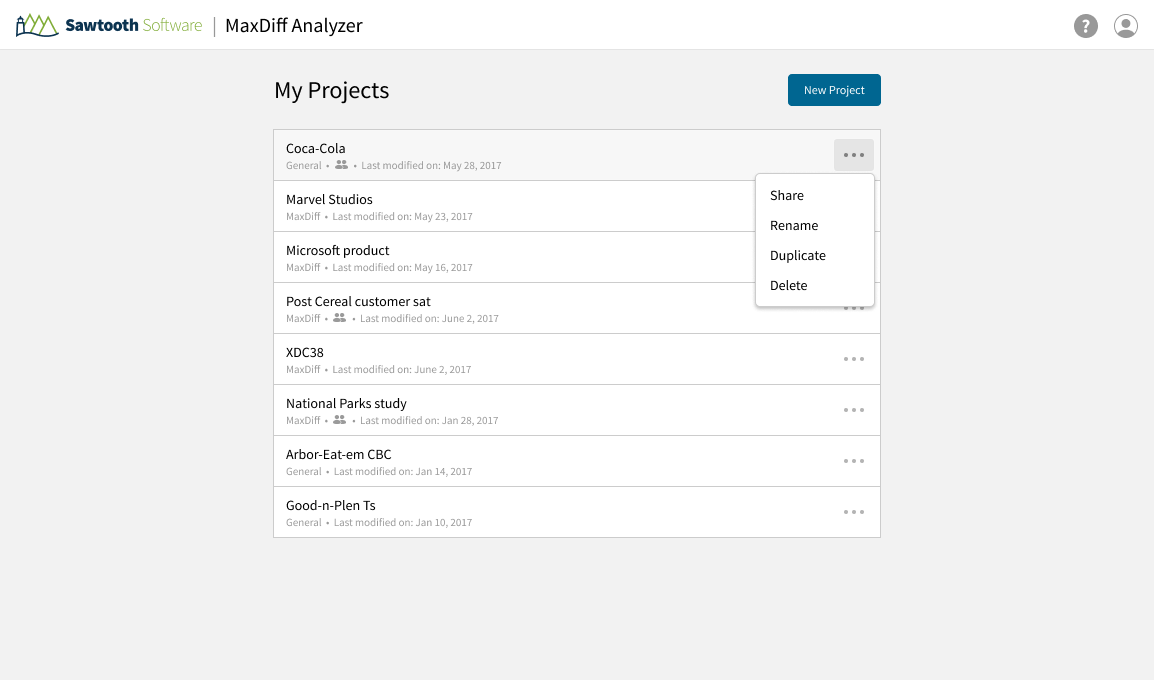Click the Sawtooth Software logo
The width and height of the screenshot is (1154, 680).
click(x=109, y=26)
